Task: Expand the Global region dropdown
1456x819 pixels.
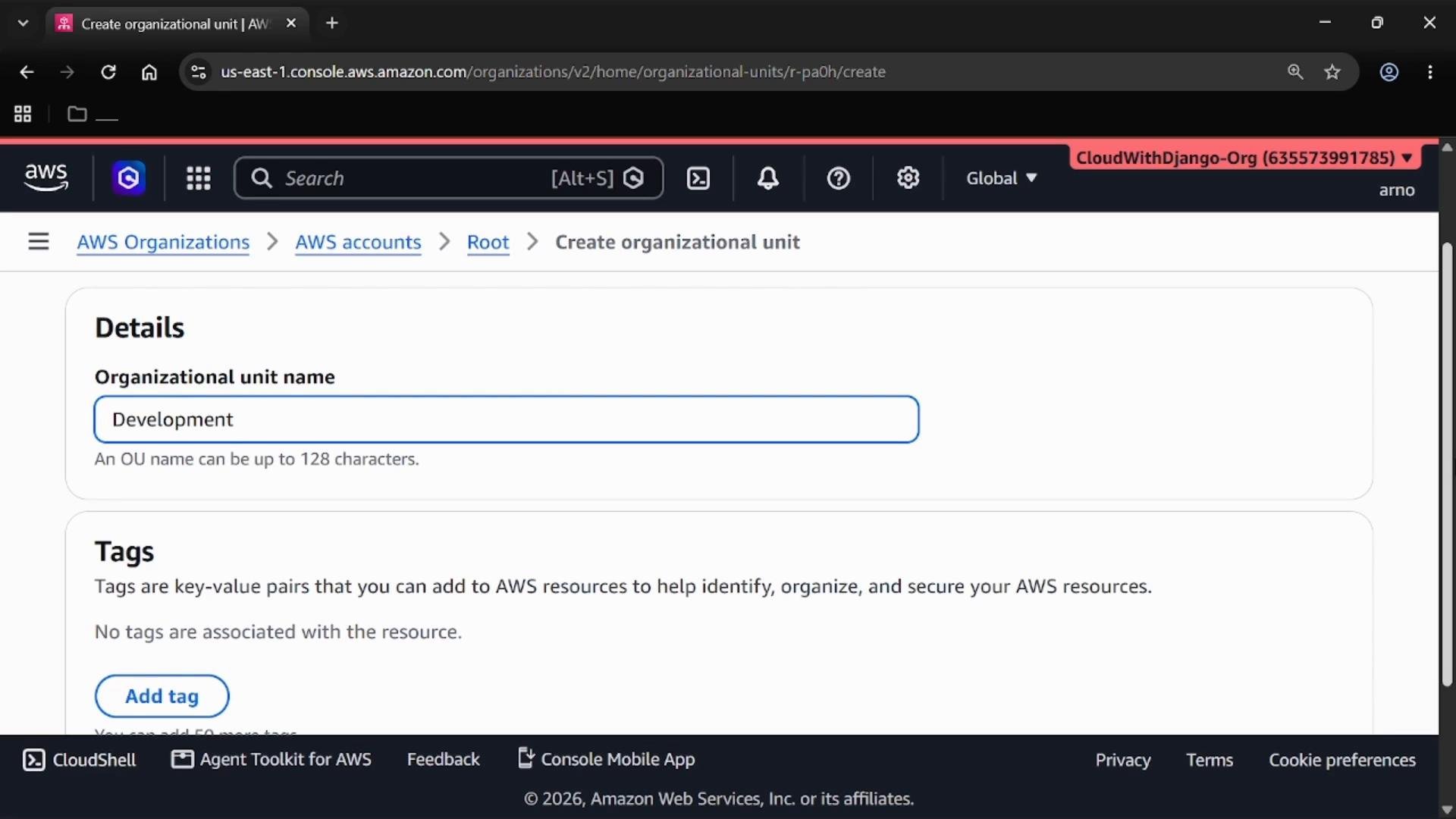Action: pyautogui.click(x=1001, y=178)
